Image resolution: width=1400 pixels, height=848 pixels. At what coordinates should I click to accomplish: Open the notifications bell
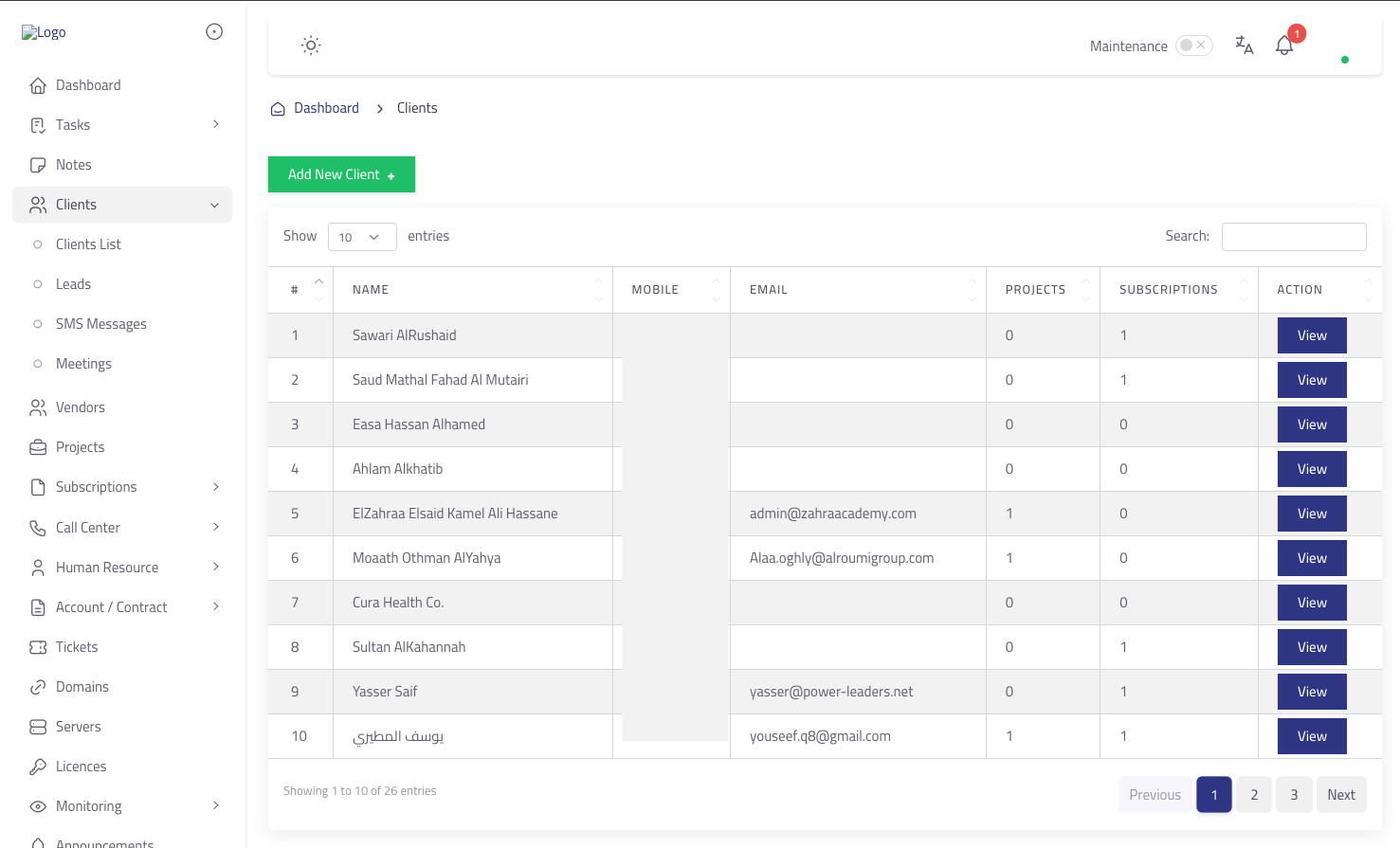pyautogui.click(x=1284, y=45)
